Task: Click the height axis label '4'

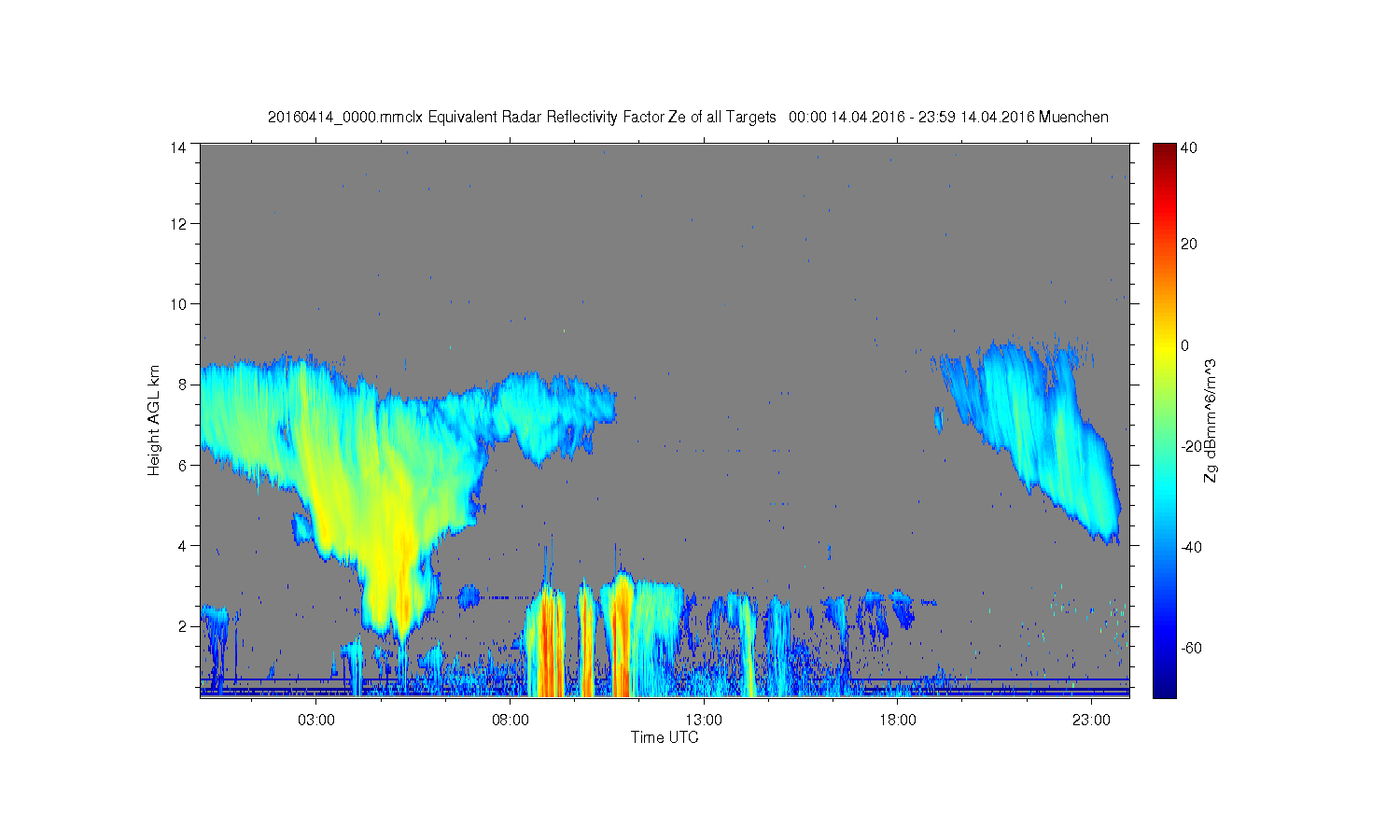Action: coord(185,546)
